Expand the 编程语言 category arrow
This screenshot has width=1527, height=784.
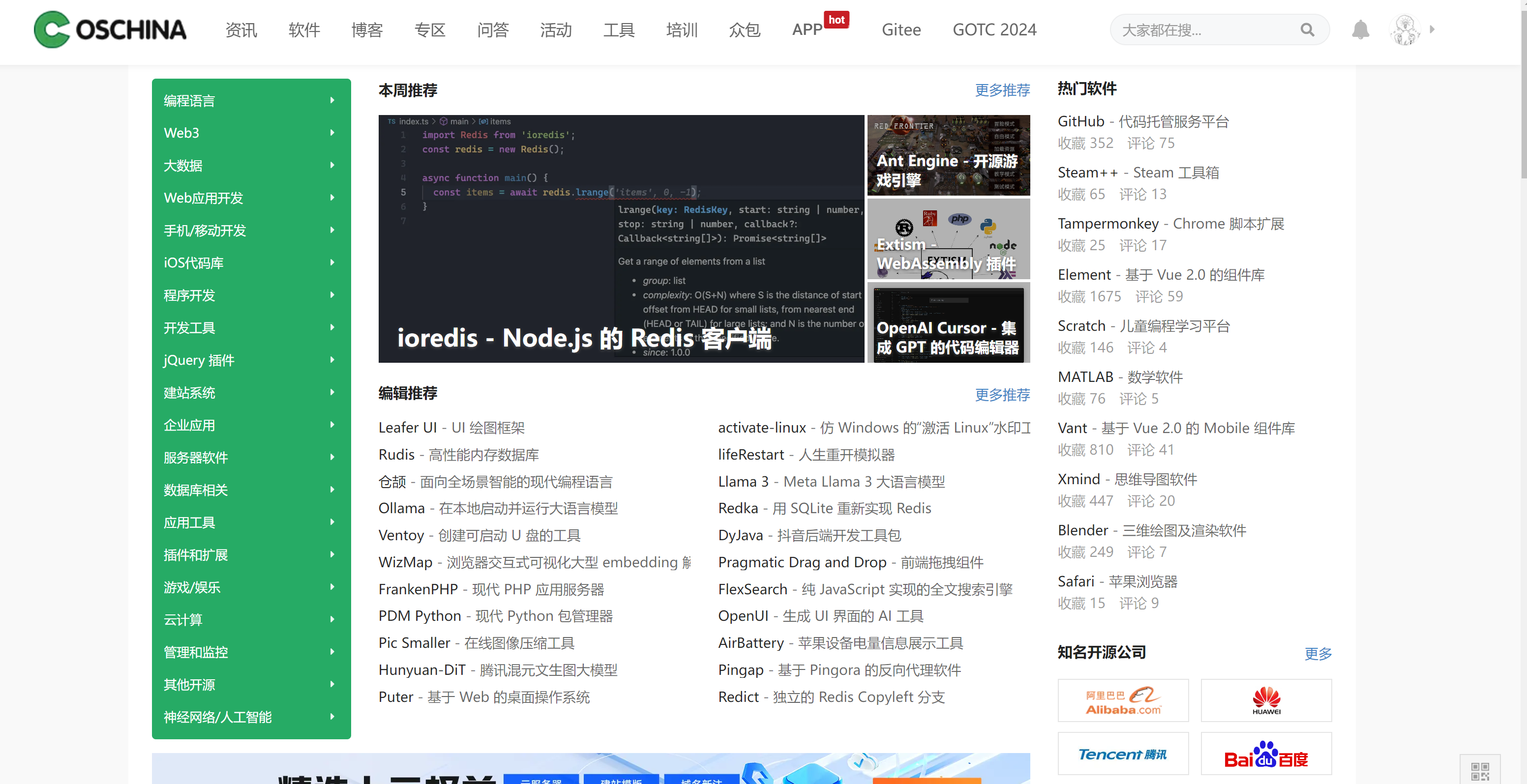332,100
